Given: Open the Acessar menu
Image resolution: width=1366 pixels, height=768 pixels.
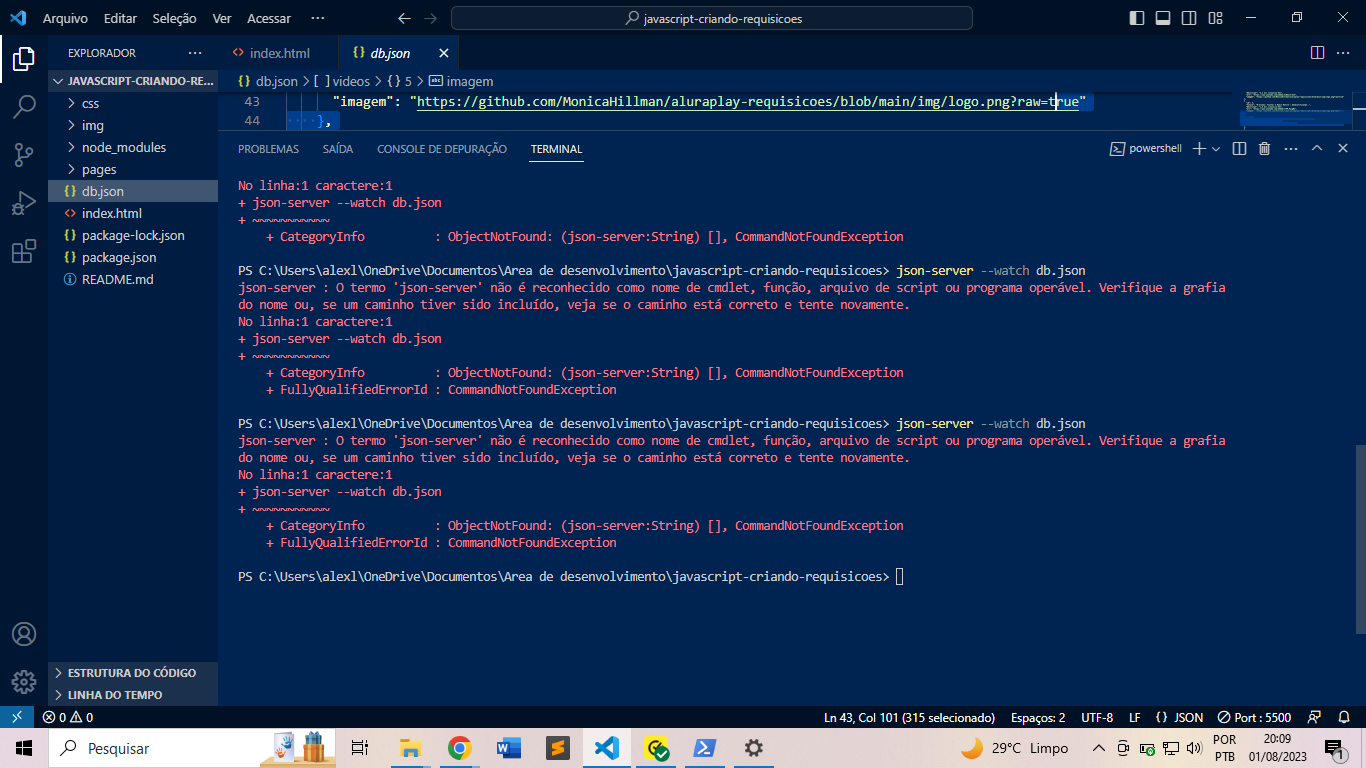Looking at the screenshot, I should 269,18.
